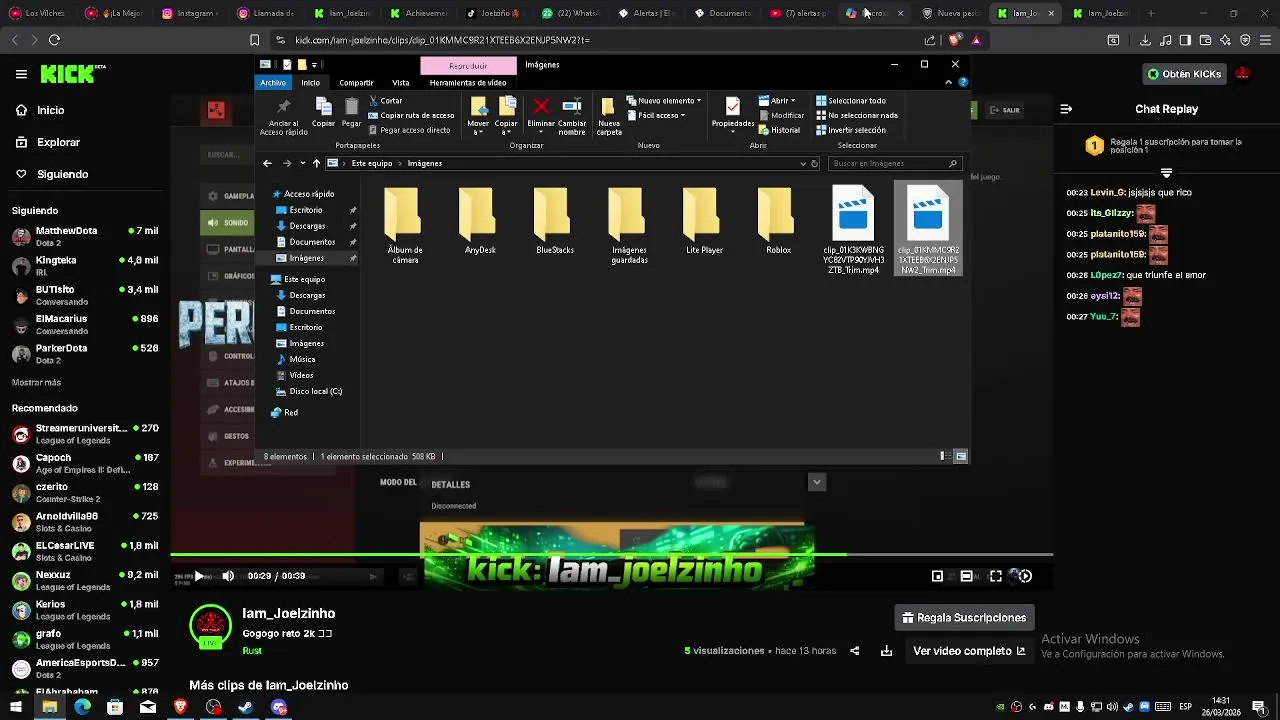Image resolution: width=1280 pixels, height=720 pixels.
Task: Open the Mover a dropdown
Action: point(478,117)
